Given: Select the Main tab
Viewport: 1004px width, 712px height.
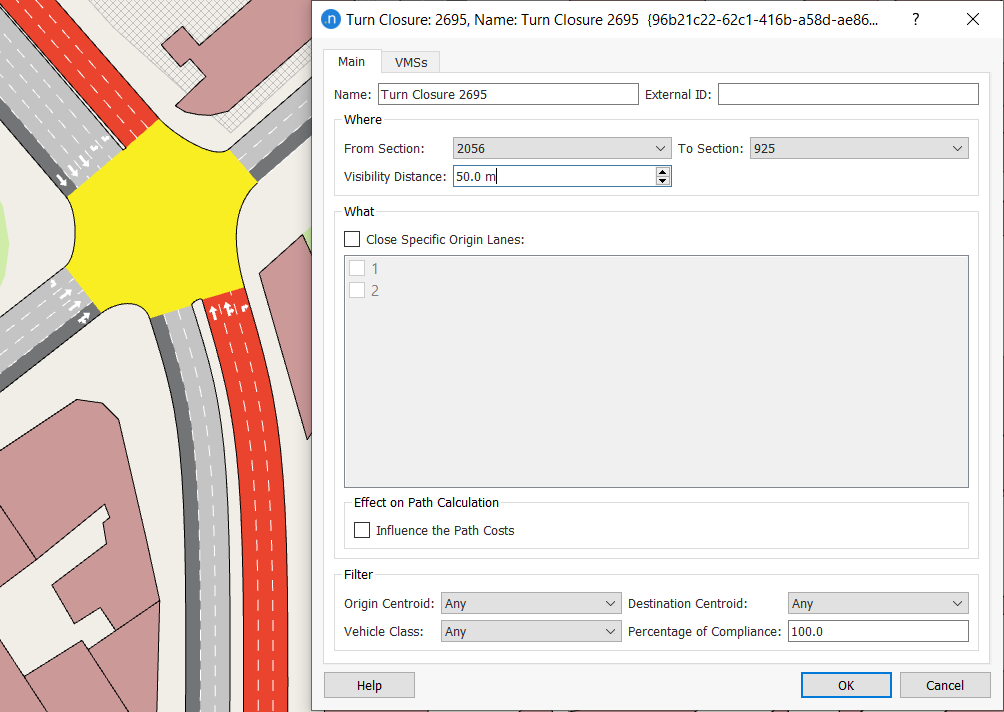Looking at the screenshot, I should point(351,61).
